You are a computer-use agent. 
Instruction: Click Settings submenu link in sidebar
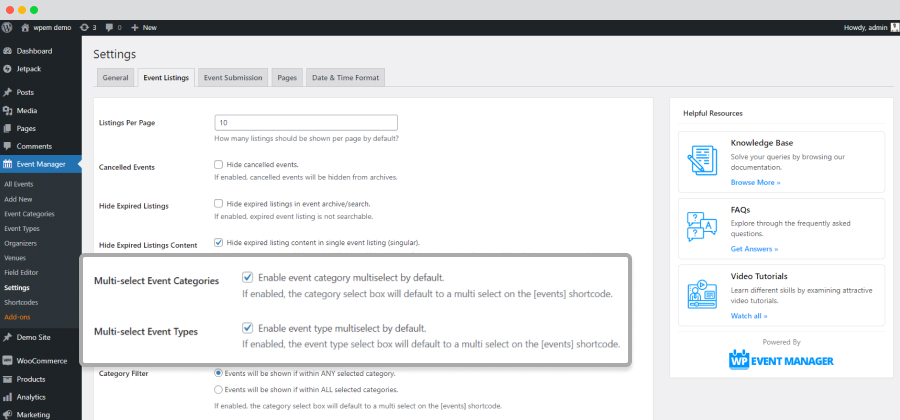click(x=17, y=287)
